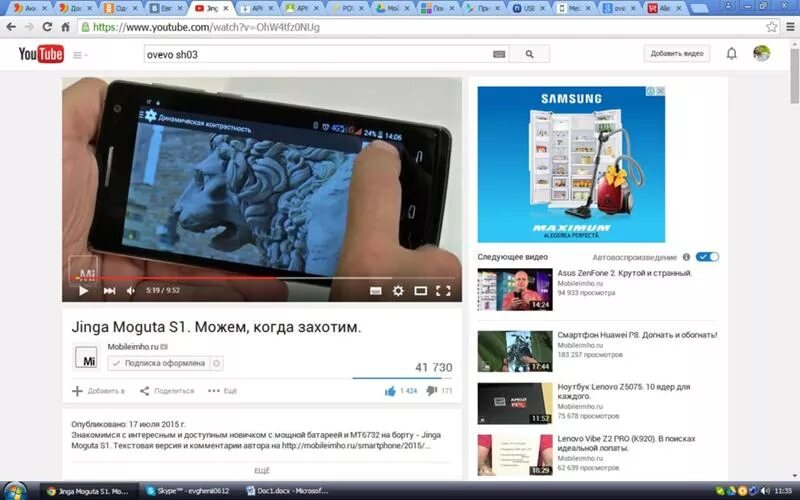The image size is (800, 500).
Task: Open the Chrome main menu
Action: (x=790, y=27)
